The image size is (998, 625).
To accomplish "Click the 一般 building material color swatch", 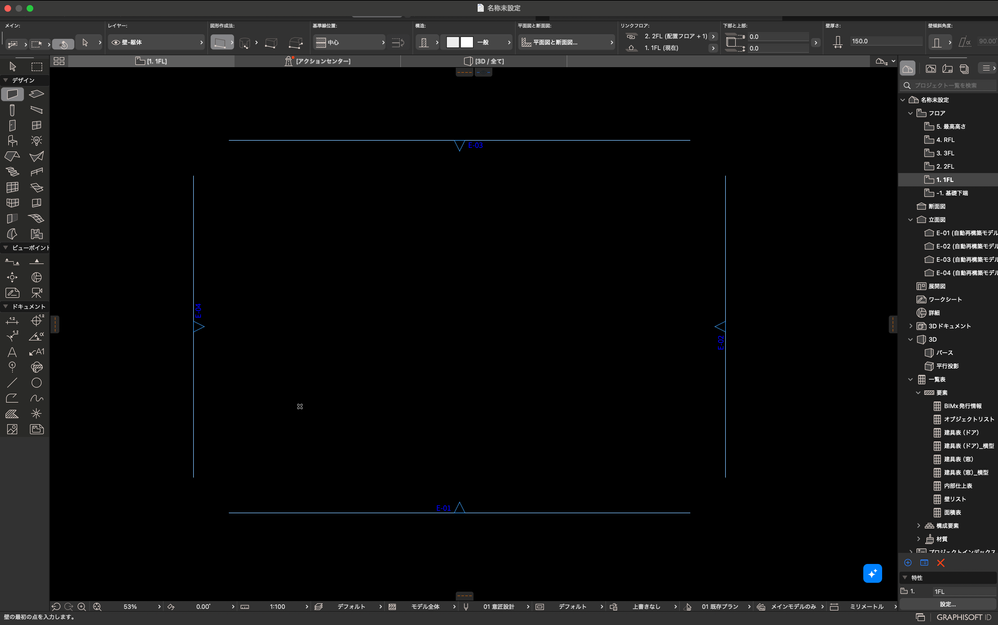I will [x=460, y=42].
